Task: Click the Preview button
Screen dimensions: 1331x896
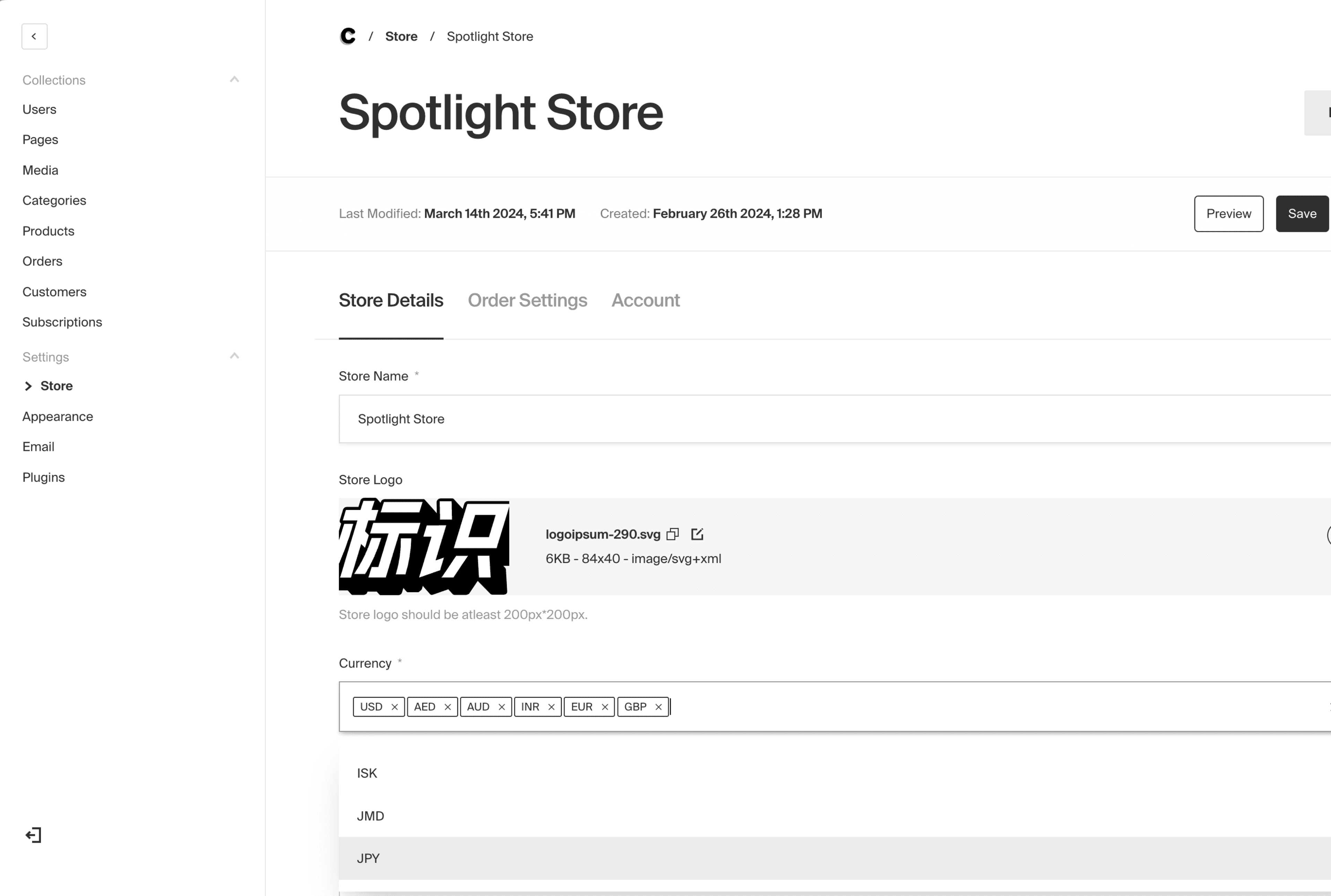Action: point(1228,214)
